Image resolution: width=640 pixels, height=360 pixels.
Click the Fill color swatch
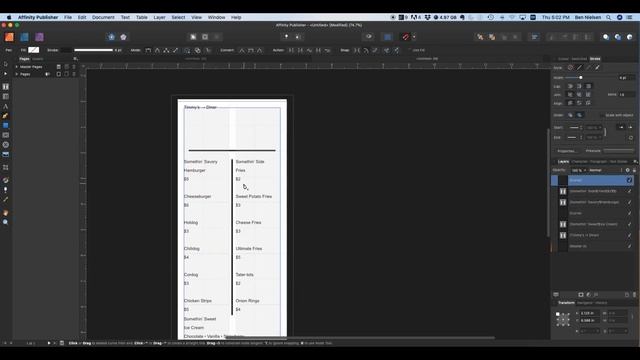pyautogui.click(x=33, y=50)
